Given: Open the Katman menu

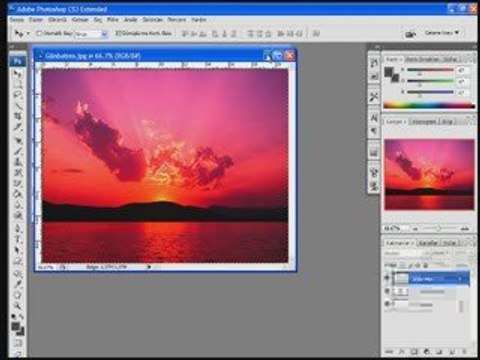Looking at the screenshot, I should (80, 20).
